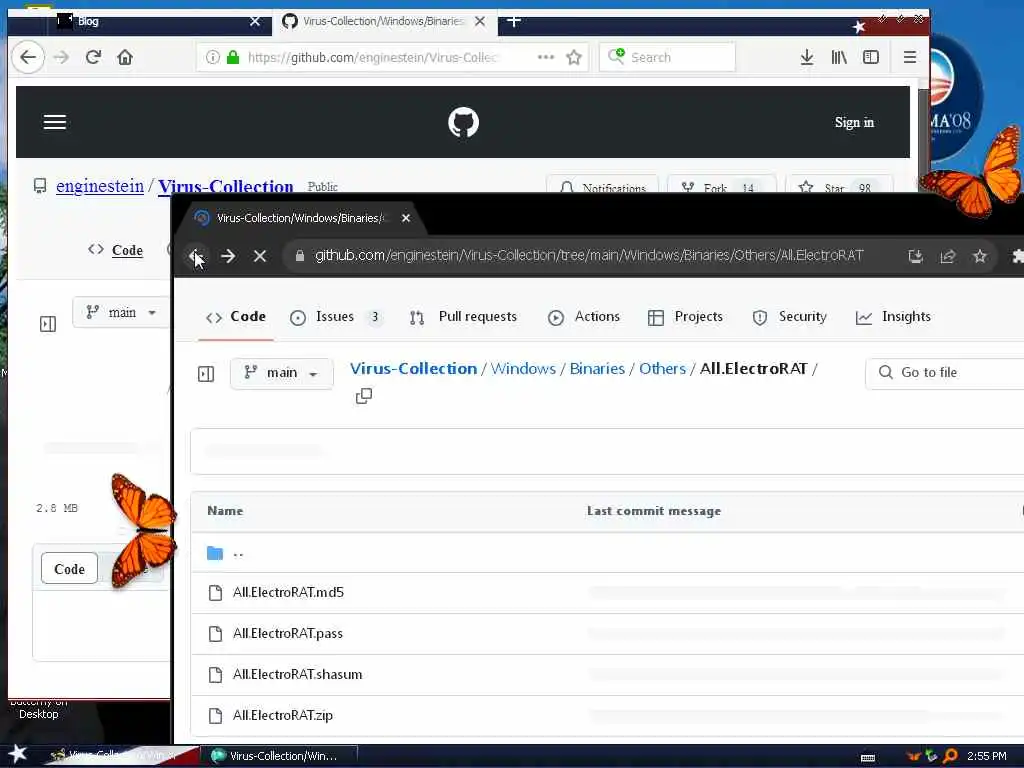Navigate to Binaries breadcrumb folder

point(597,368)
